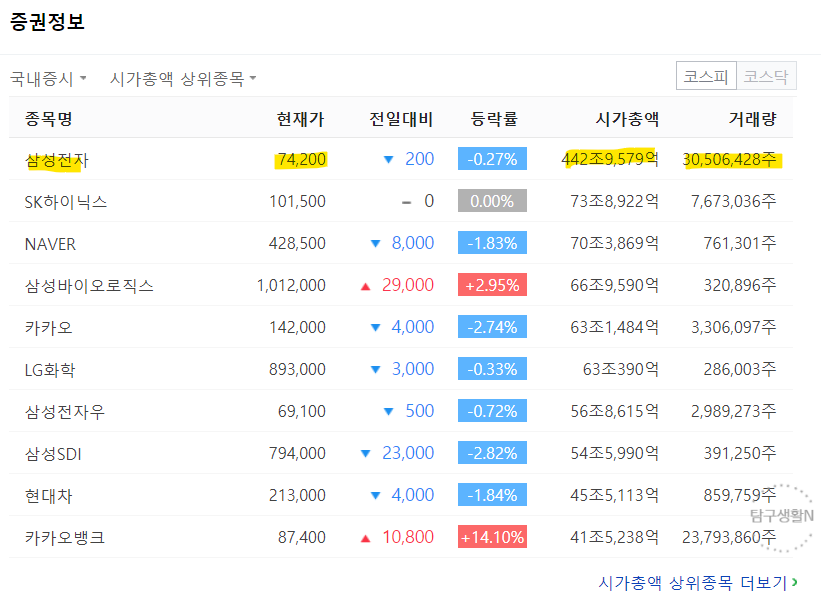This screenshot has width=821, height=597.
Task: Click the 29,000 price change value
Action: [x=408, y=285]
